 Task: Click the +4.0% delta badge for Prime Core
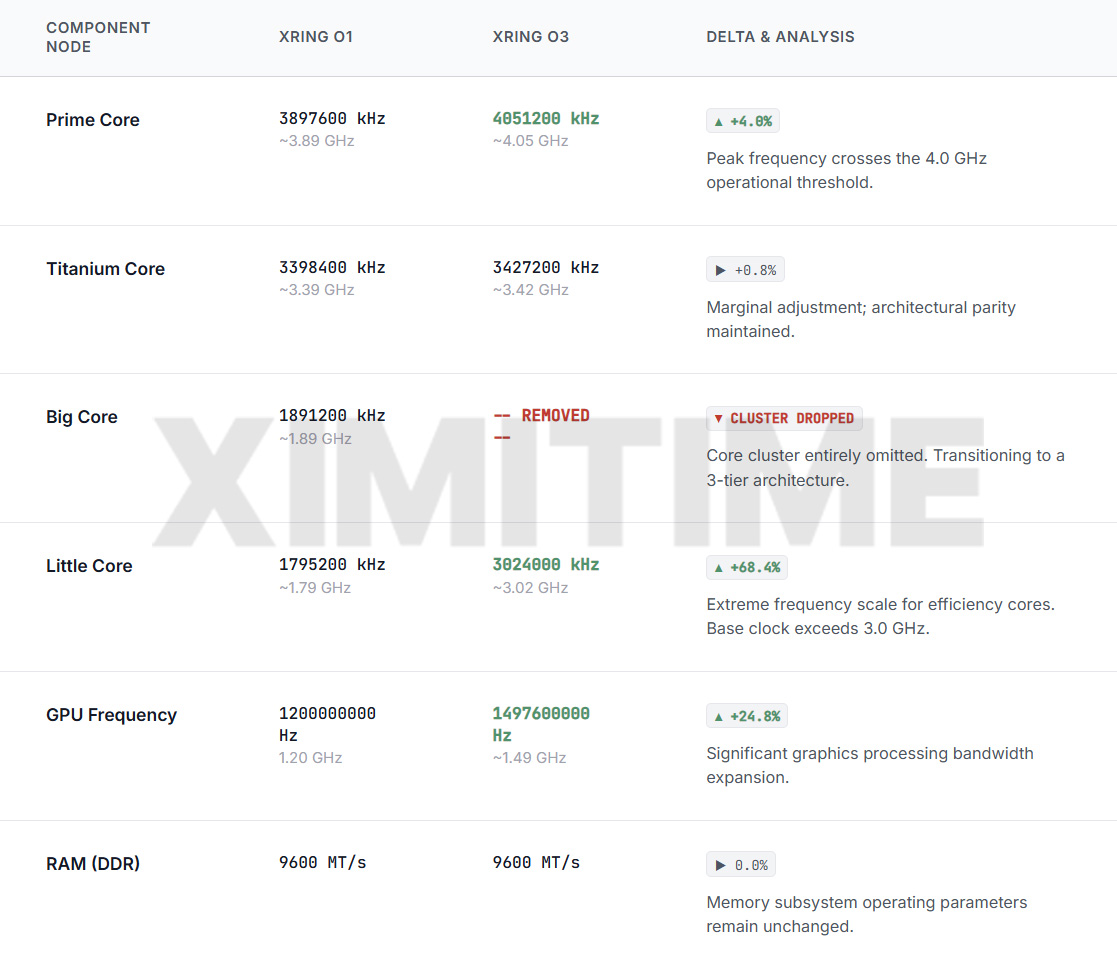click(742, 121)
